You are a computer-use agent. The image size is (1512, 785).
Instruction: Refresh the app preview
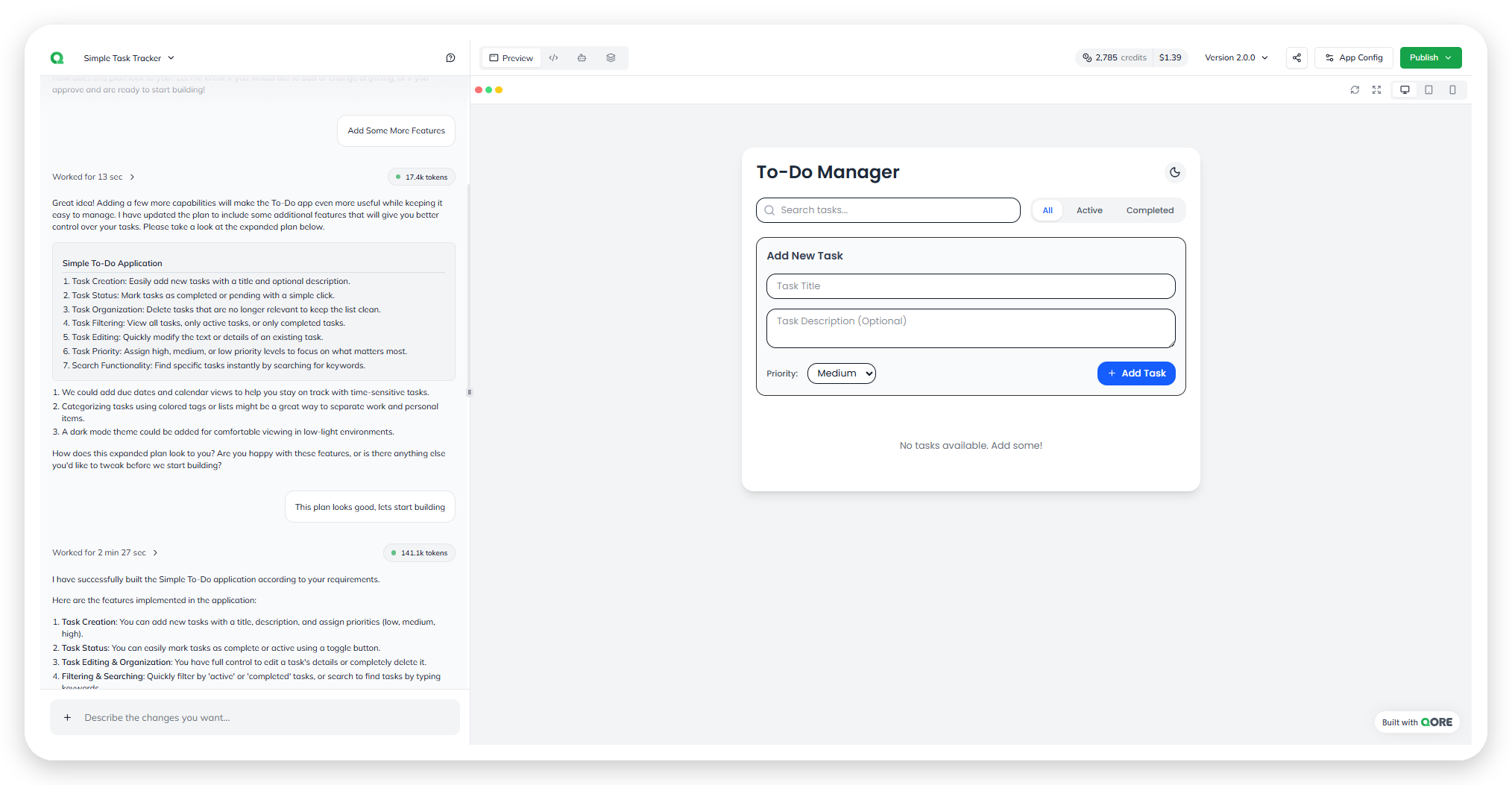coord(1355,90)
